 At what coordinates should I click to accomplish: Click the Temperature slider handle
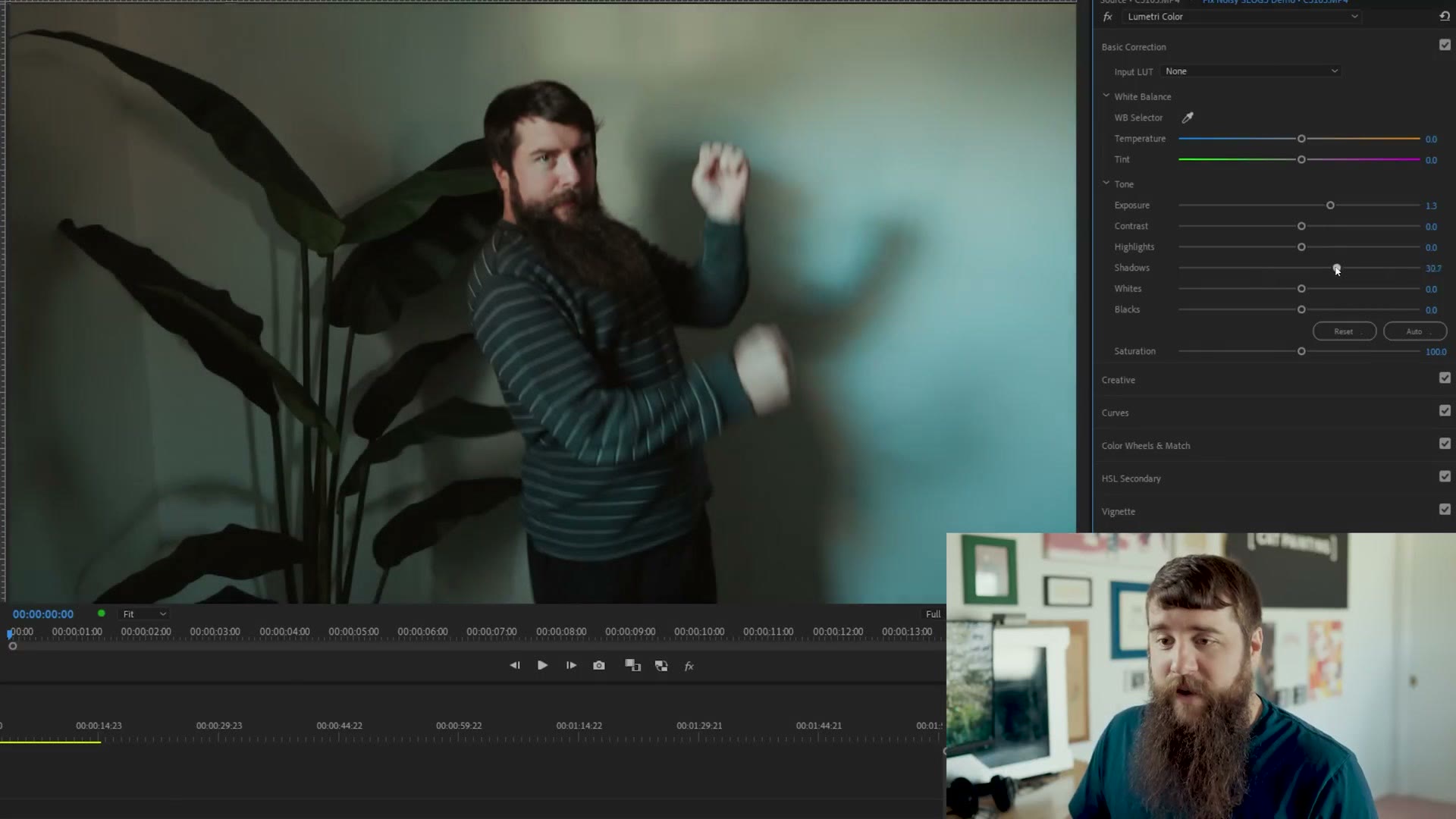pos(1301,139)
